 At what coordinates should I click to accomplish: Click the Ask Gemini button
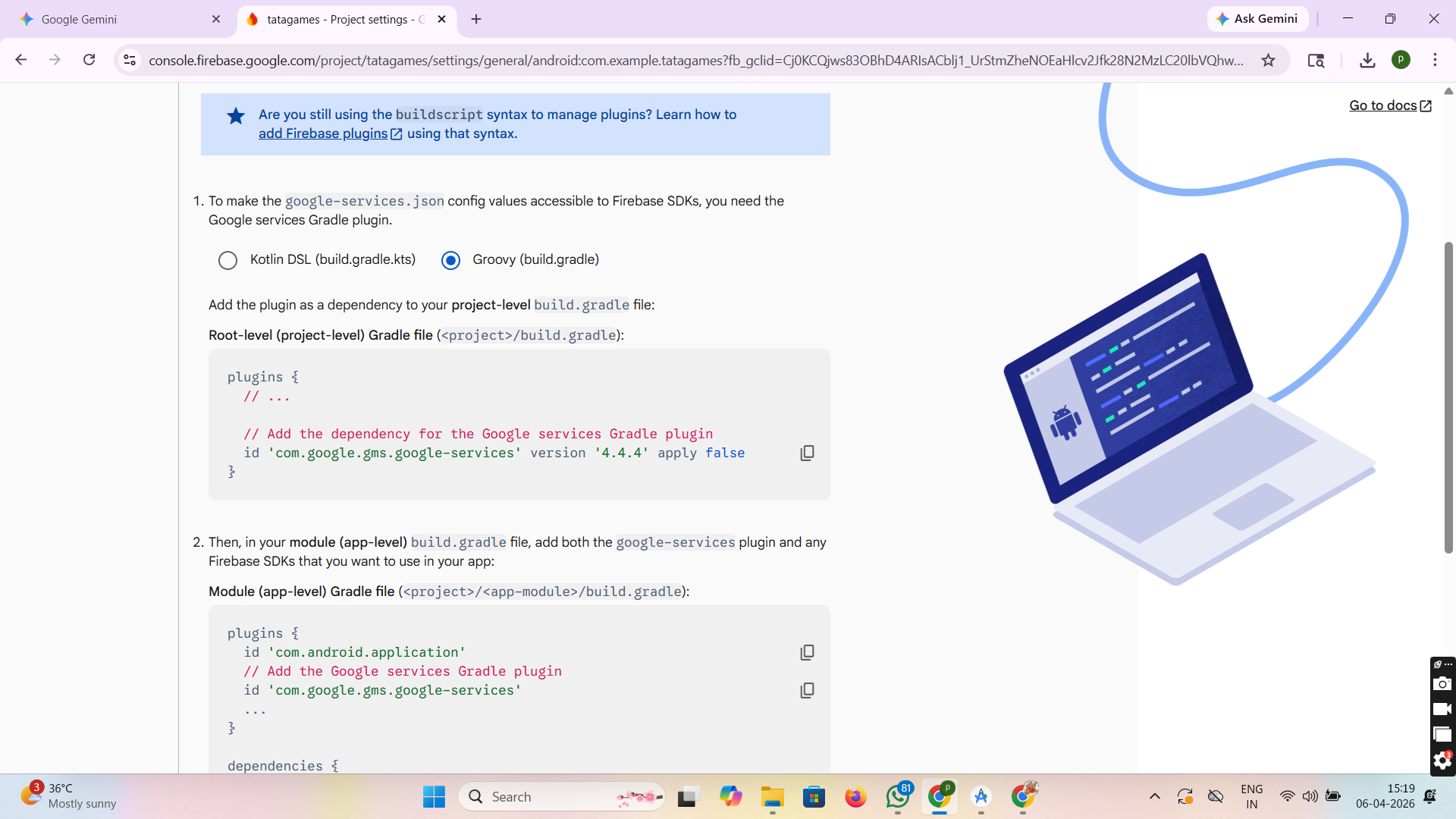1257,19
